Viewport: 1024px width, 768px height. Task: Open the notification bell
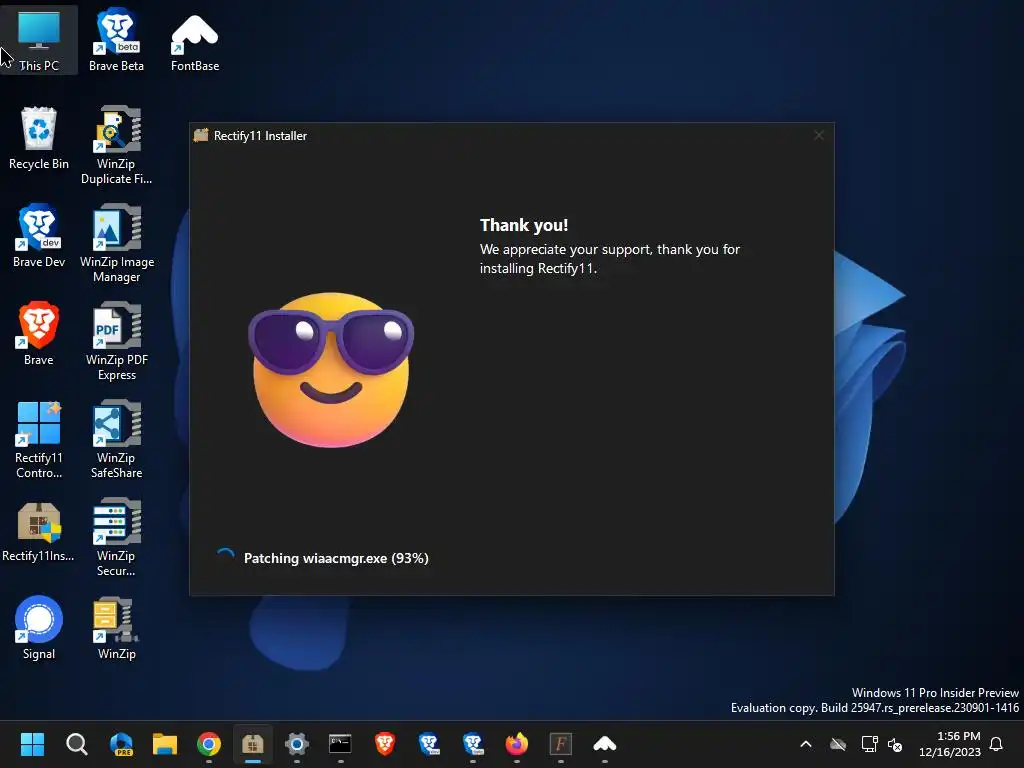[997, 744]
